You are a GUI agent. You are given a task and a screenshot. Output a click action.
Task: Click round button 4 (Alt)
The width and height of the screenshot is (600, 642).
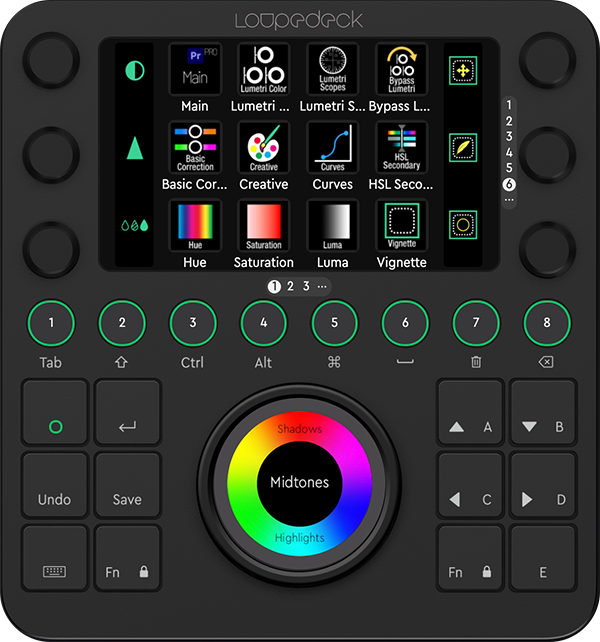pos(264,323)
